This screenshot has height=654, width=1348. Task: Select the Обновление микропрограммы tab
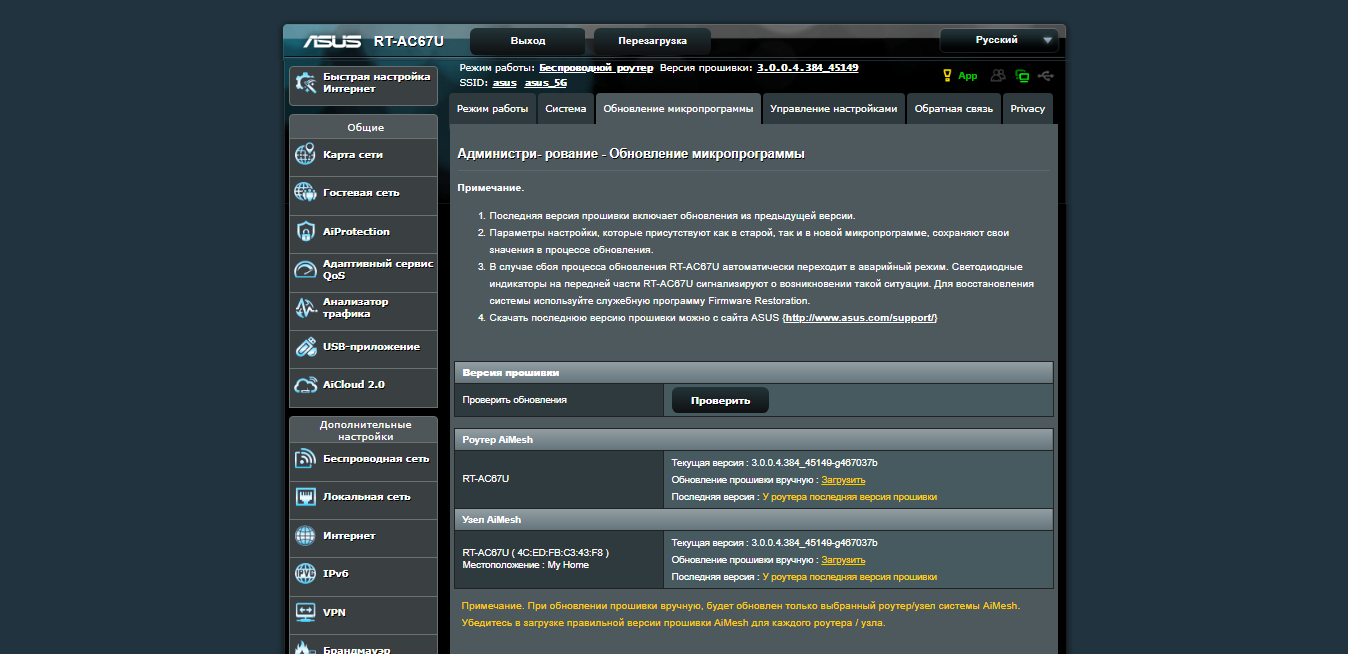pos(678,109)
